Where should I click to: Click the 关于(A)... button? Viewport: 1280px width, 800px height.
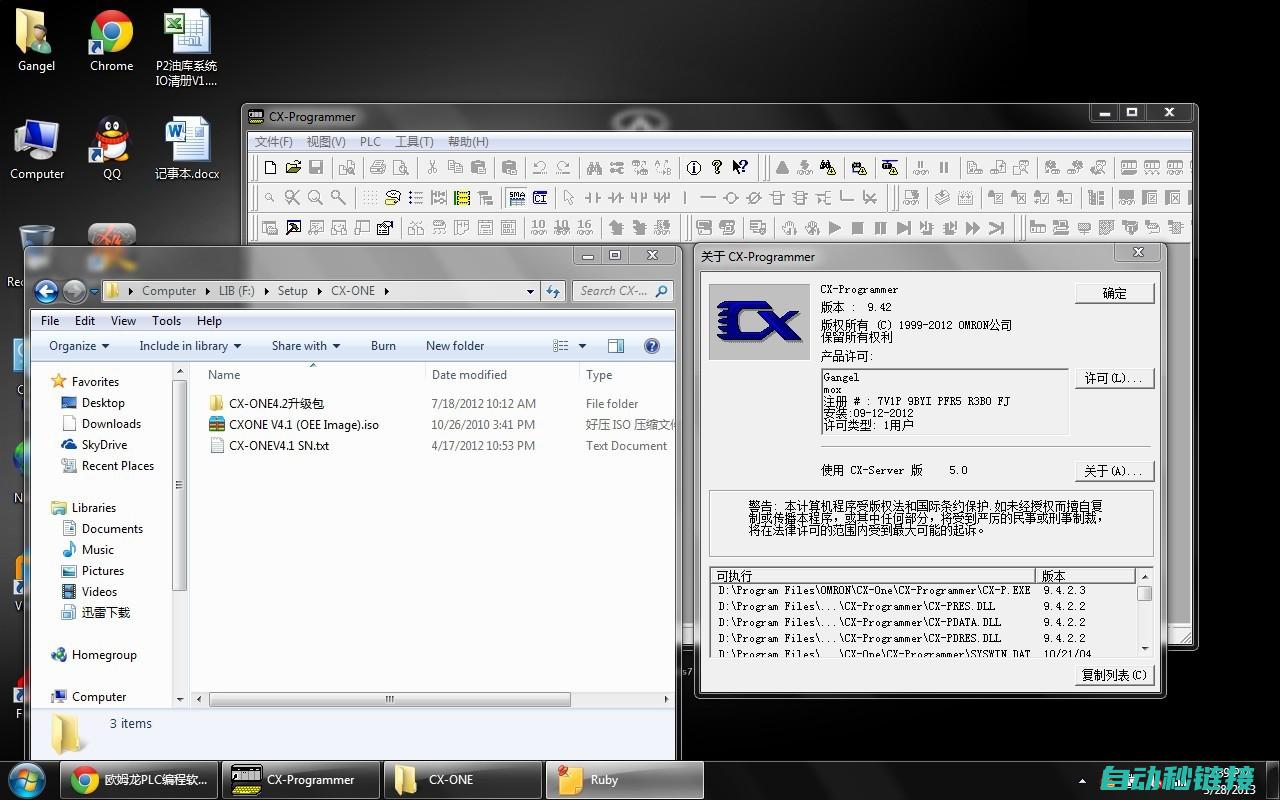tap(1115, 470)
